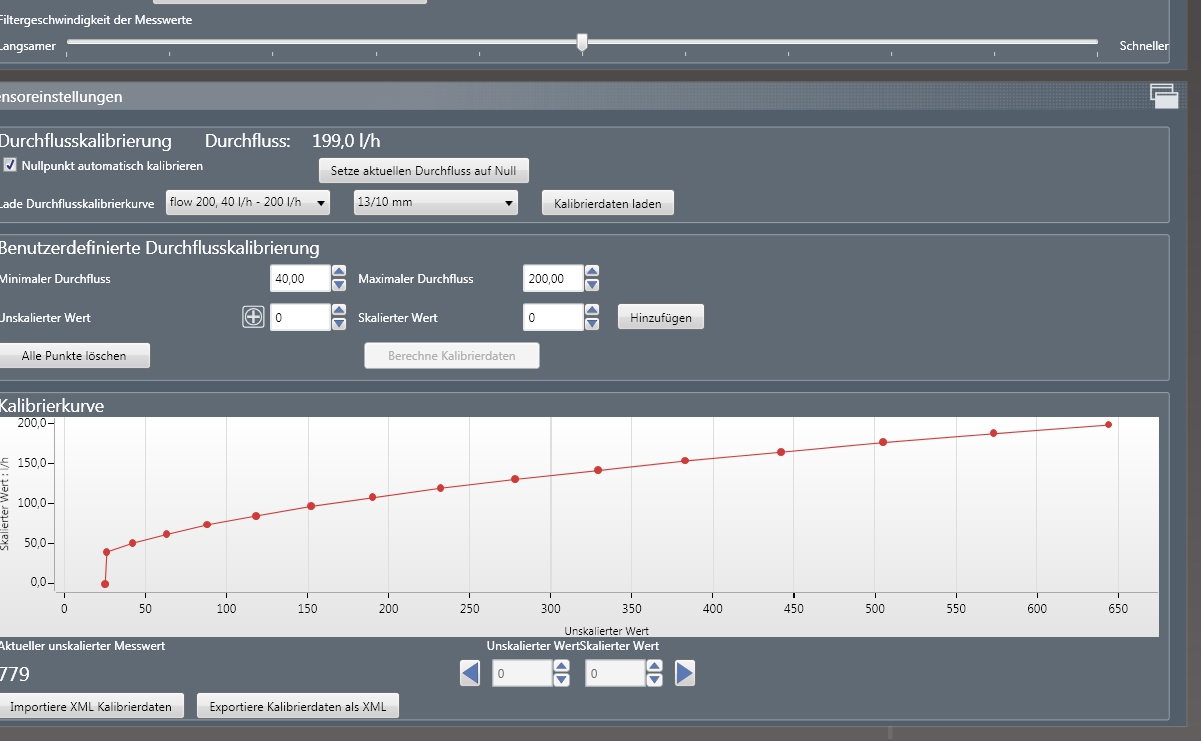Click the Hinzufügen button
The width and height of the screenshot is (1201, 741).
pyautogui.click(x=661, y=317)
